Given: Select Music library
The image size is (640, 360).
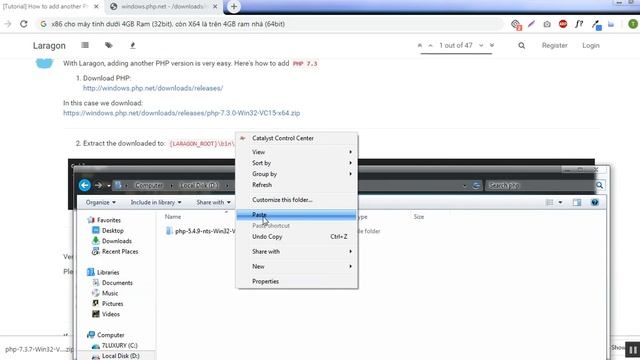Looking at the screenshot, I should 110,293.
